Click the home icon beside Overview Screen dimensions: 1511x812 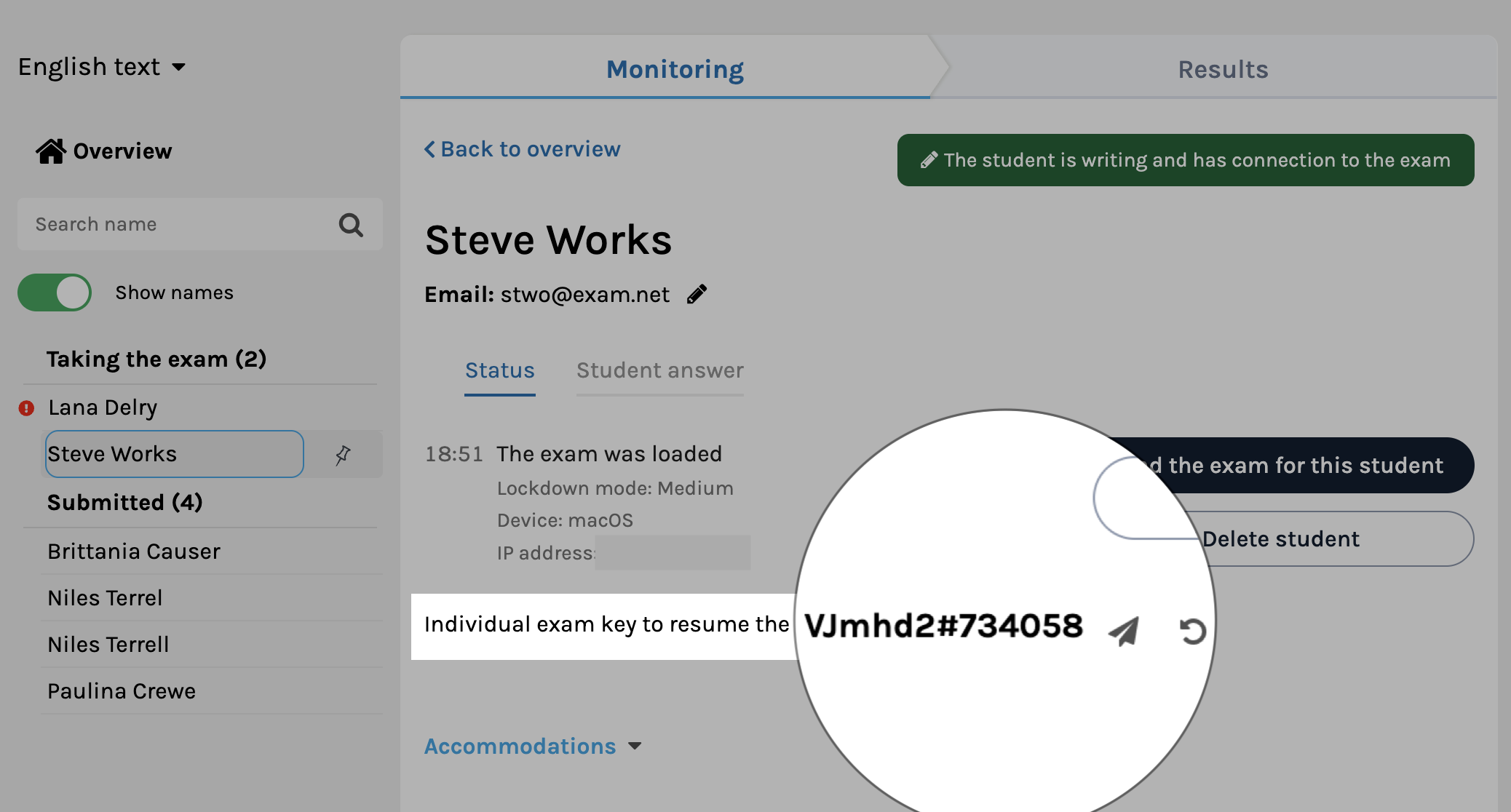point(51,151)
